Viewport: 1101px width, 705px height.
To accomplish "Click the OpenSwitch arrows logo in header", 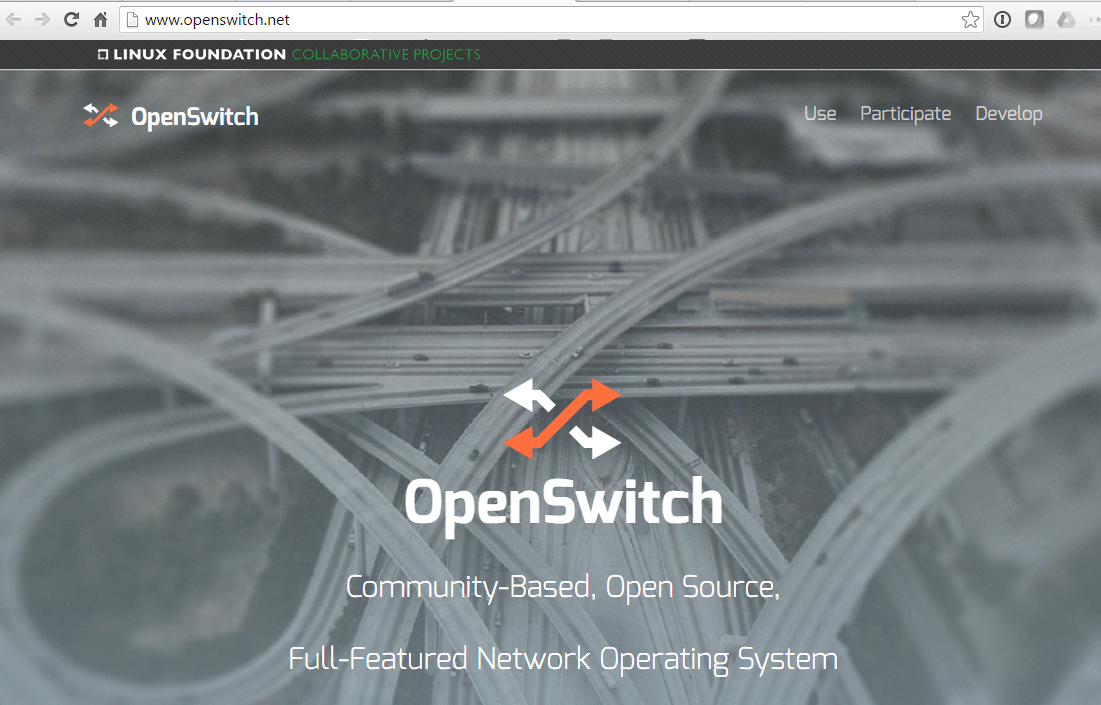I will click(x=100, y=114).
